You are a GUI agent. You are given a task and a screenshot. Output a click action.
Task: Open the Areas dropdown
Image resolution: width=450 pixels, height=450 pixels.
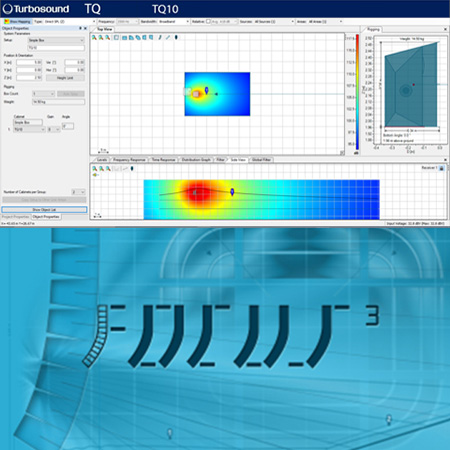pos(325,21)
